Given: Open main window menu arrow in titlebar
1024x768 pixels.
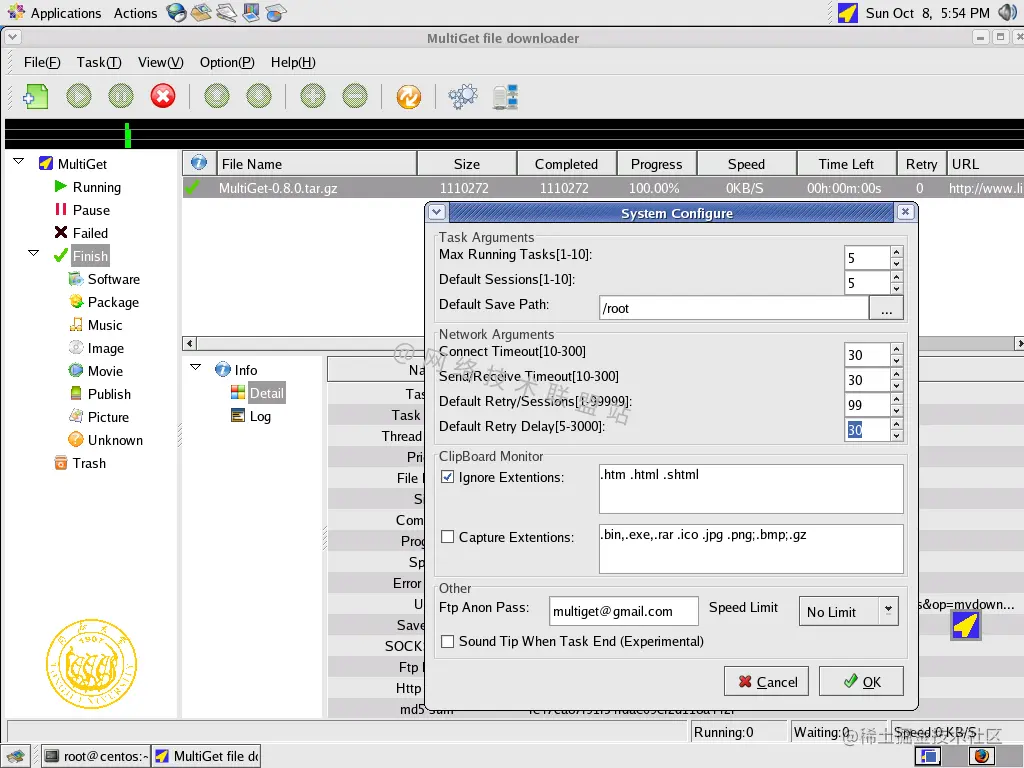Looking at the screenshot, I should (x=12, y=37).
